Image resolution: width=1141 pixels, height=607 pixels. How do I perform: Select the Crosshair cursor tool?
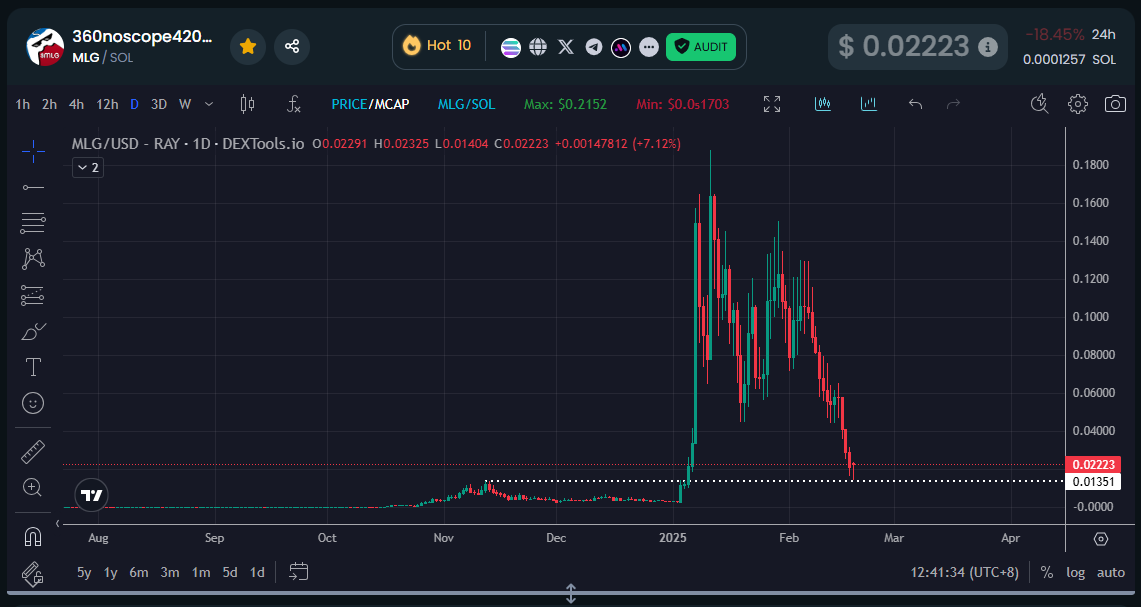pos(33,150)
